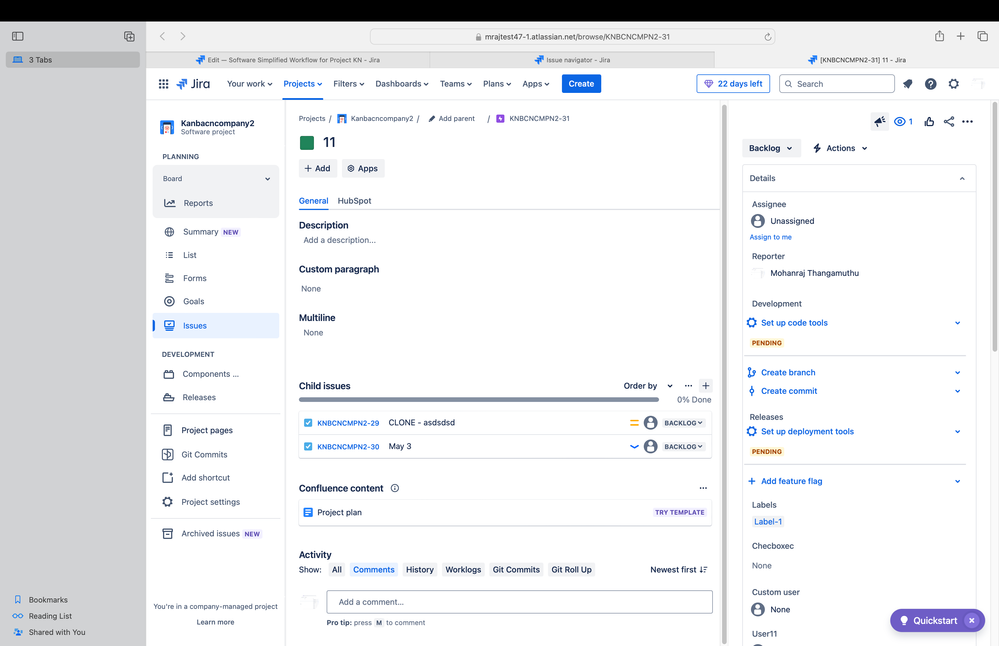Click Confluence content info icon
The width and height of the screenshot is (999, 646).
click(394, 488)
